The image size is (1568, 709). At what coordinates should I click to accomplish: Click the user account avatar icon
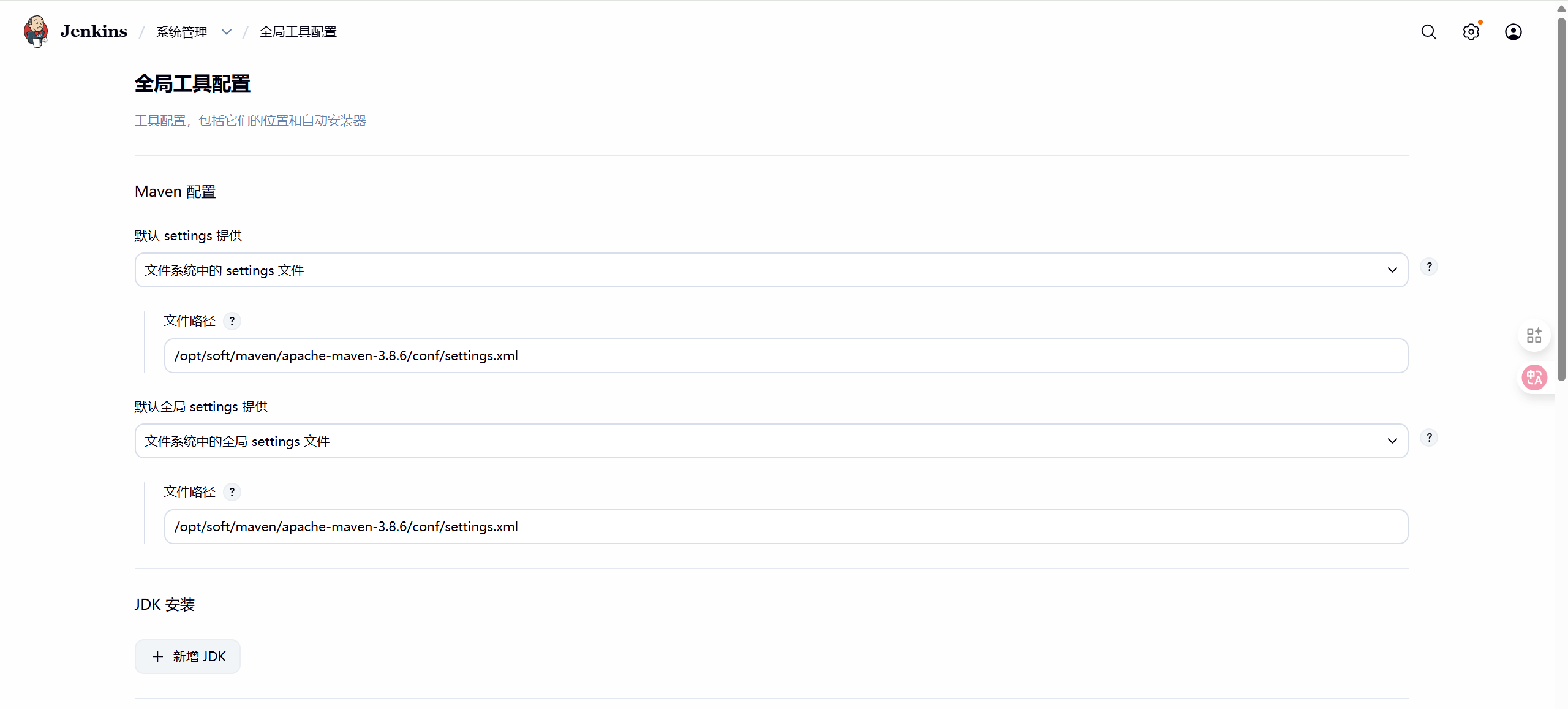tap(1513, 32)
